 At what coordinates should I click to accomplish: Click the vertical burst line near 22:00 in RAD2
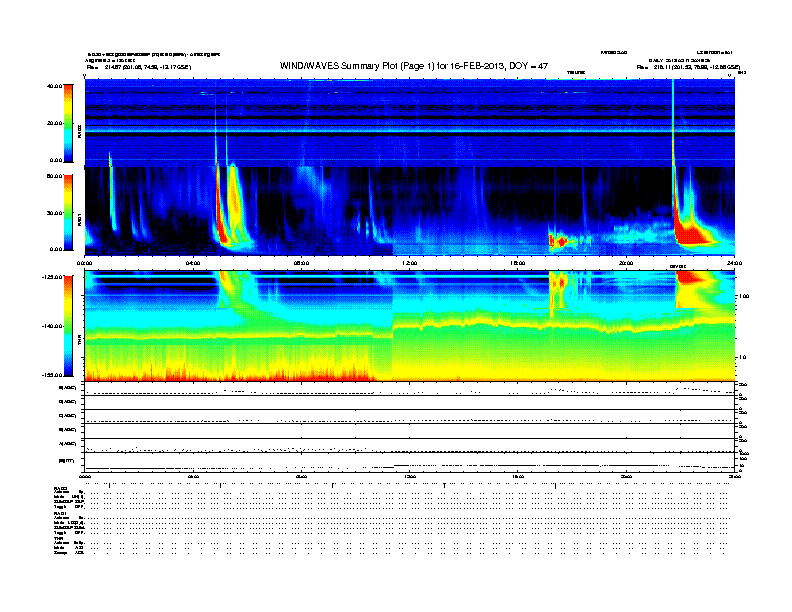coord(673,123)
